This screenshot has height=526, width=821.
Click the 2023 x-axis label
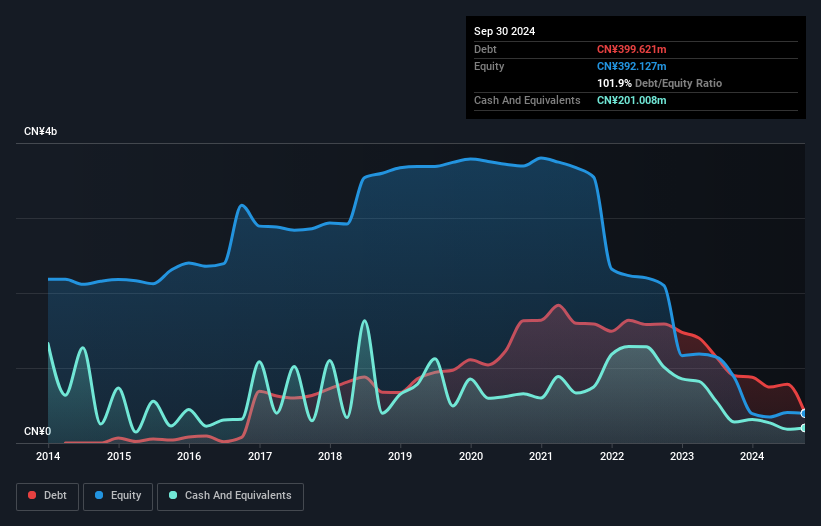[682, 456]
